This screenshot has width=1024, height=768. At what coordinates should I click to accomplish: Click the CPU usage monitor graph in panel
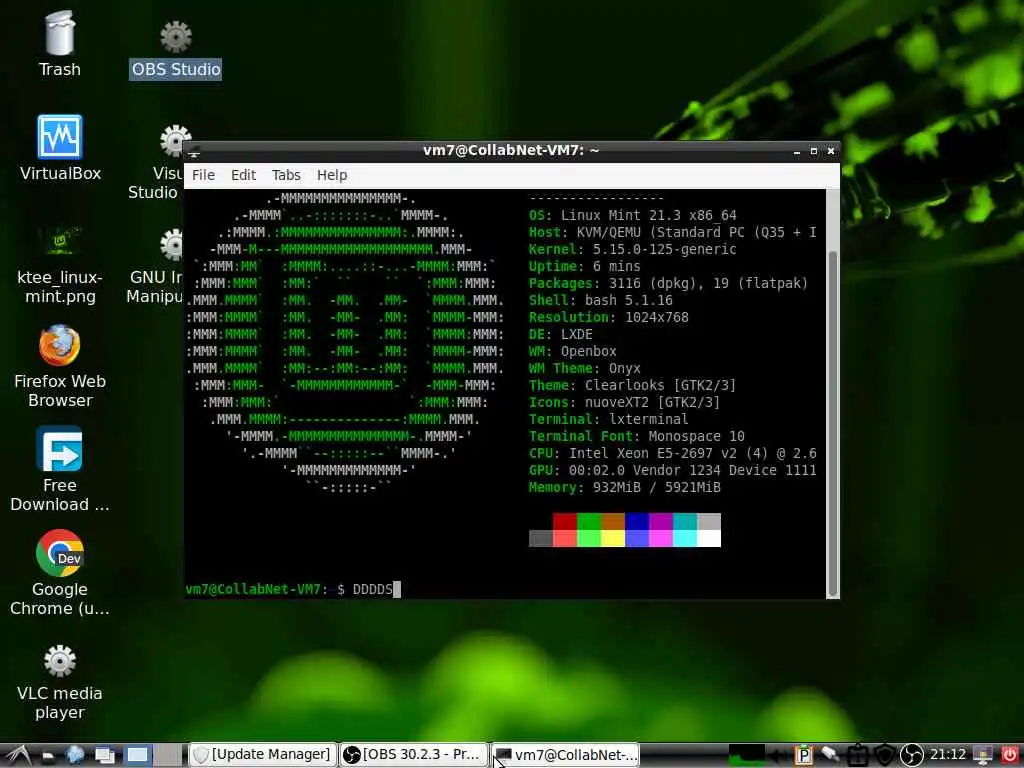click(x=746, y=755)
